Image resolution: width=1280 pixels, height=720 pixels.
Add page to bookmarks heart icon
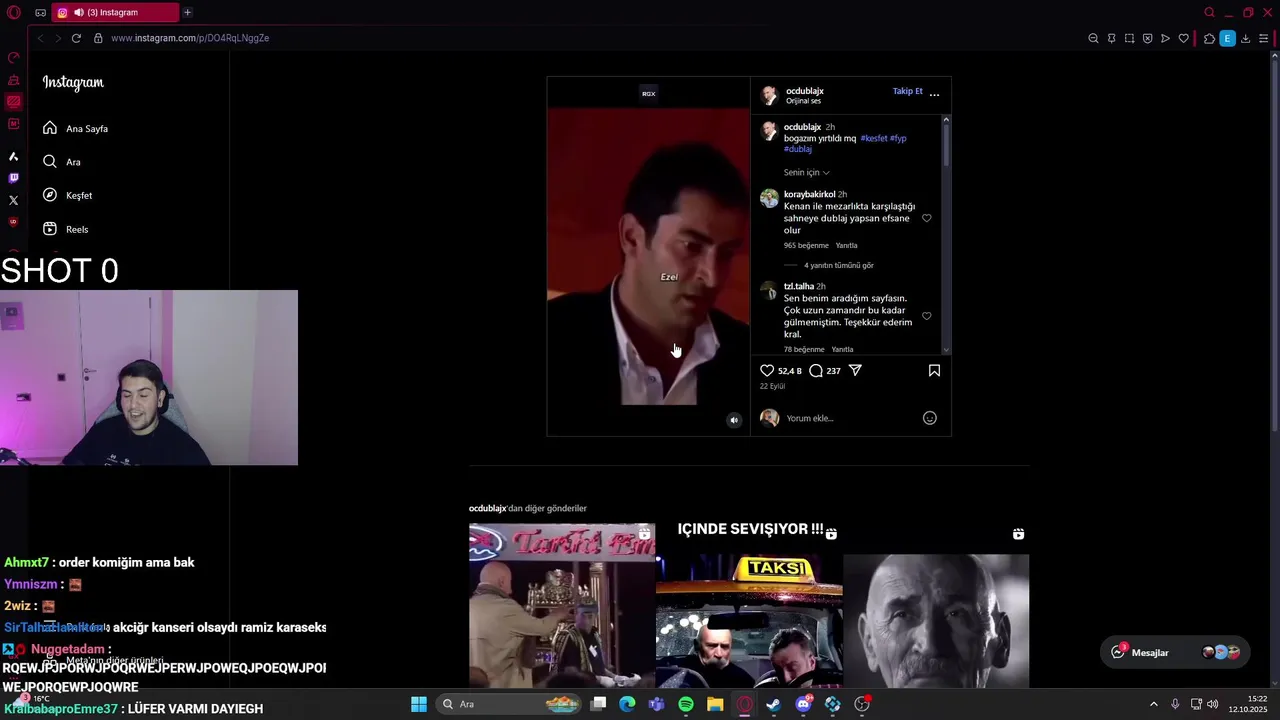[1183, 38]
